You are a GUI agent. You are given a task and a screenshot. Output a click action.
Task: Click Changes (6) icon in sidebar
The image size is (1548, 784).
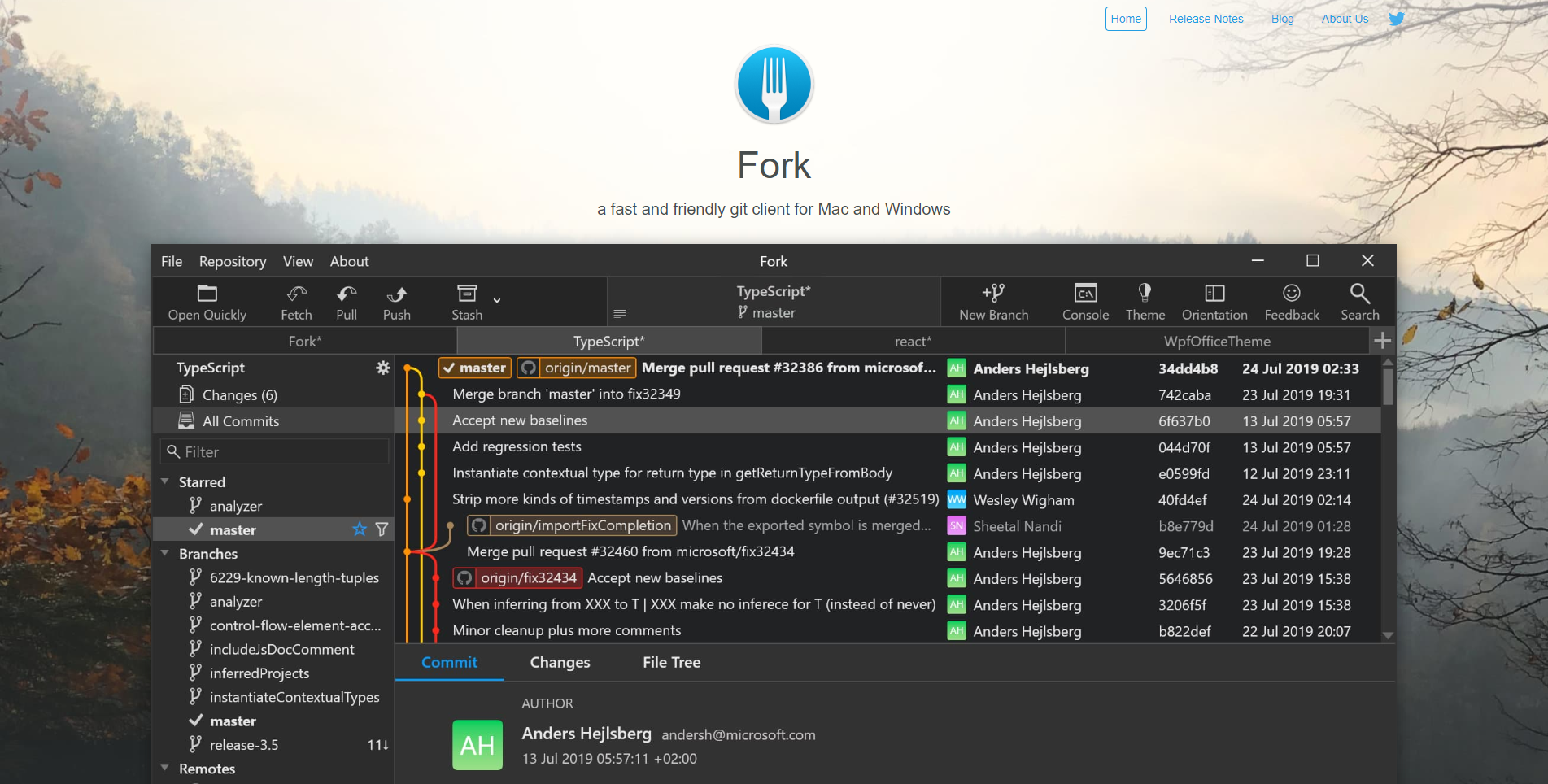coord(186,394)
